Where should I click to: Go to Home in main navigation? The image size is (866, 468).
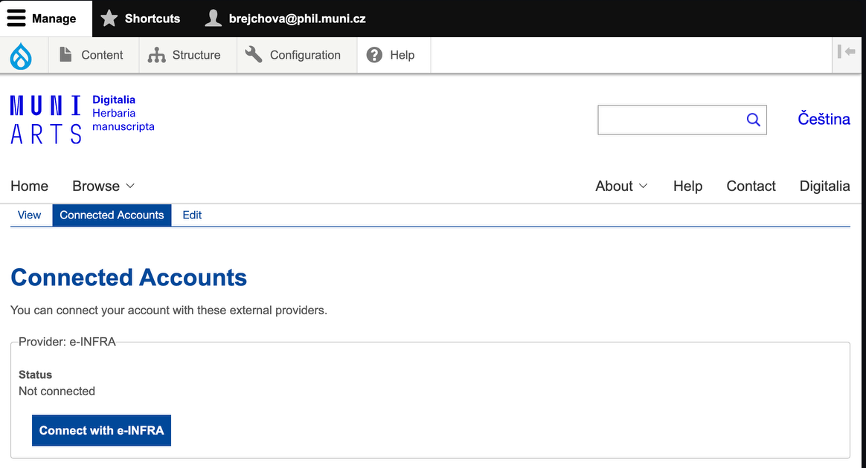click(x=29, y=186)
